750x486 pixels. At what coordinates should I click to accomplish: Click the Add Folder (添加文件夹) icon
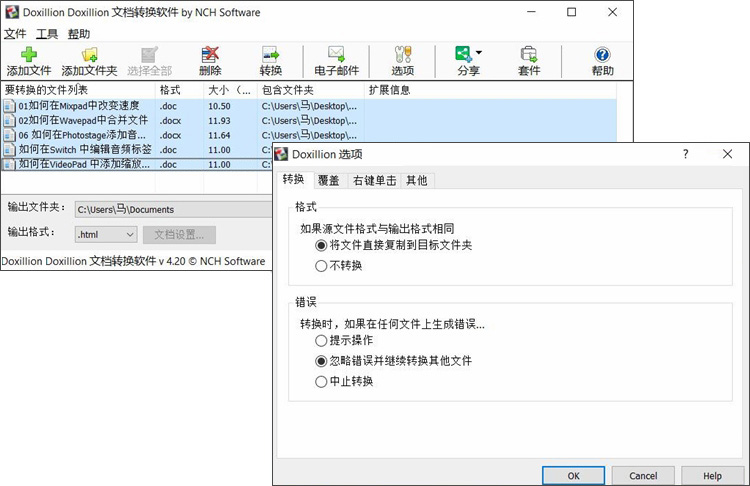pos(89,55)
